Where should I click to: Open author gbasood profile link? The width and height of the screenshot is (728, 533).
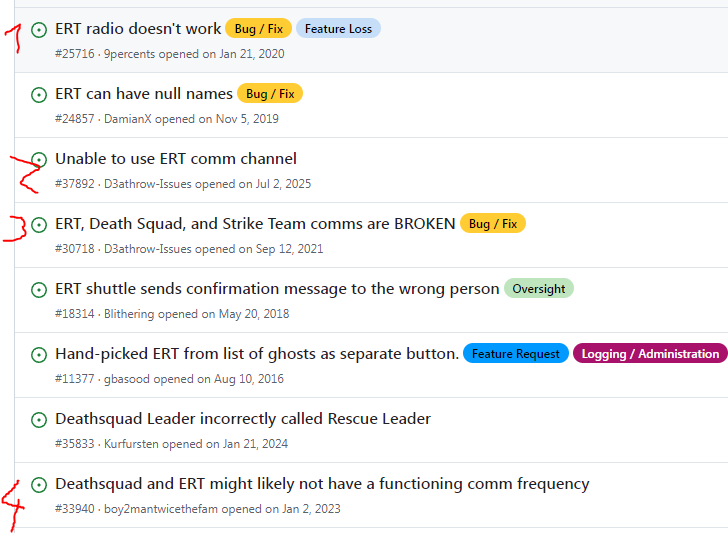click(127, 379)
